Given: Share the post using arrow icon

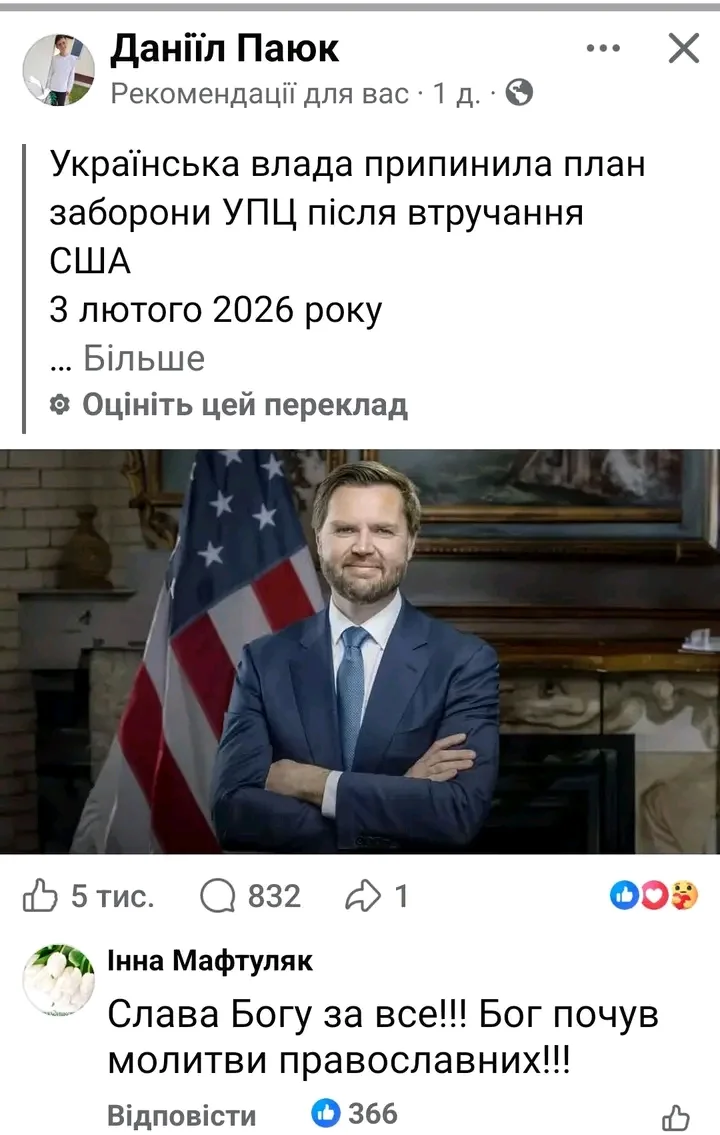Looking at the screenshot, I should pos(363,896).
